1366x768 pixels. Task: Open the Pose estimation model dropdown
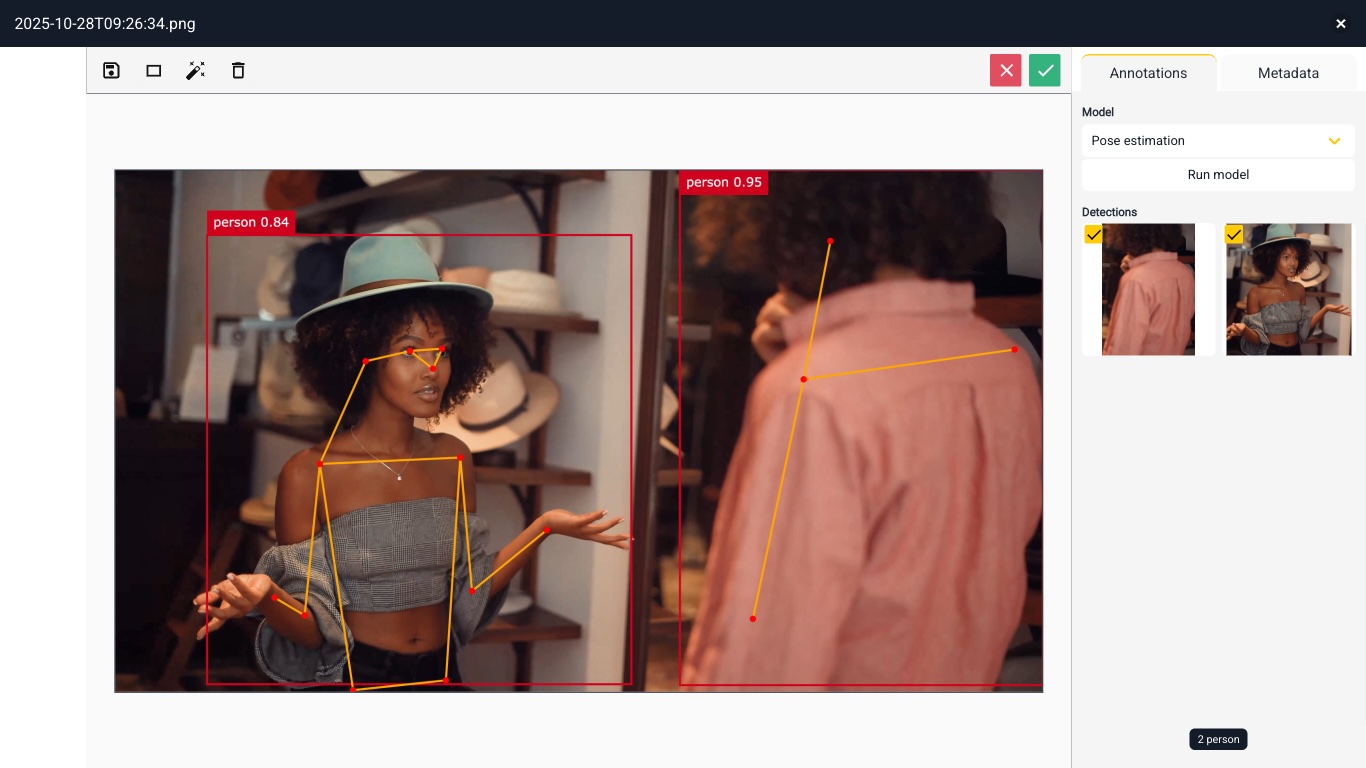click(1217, 141)
